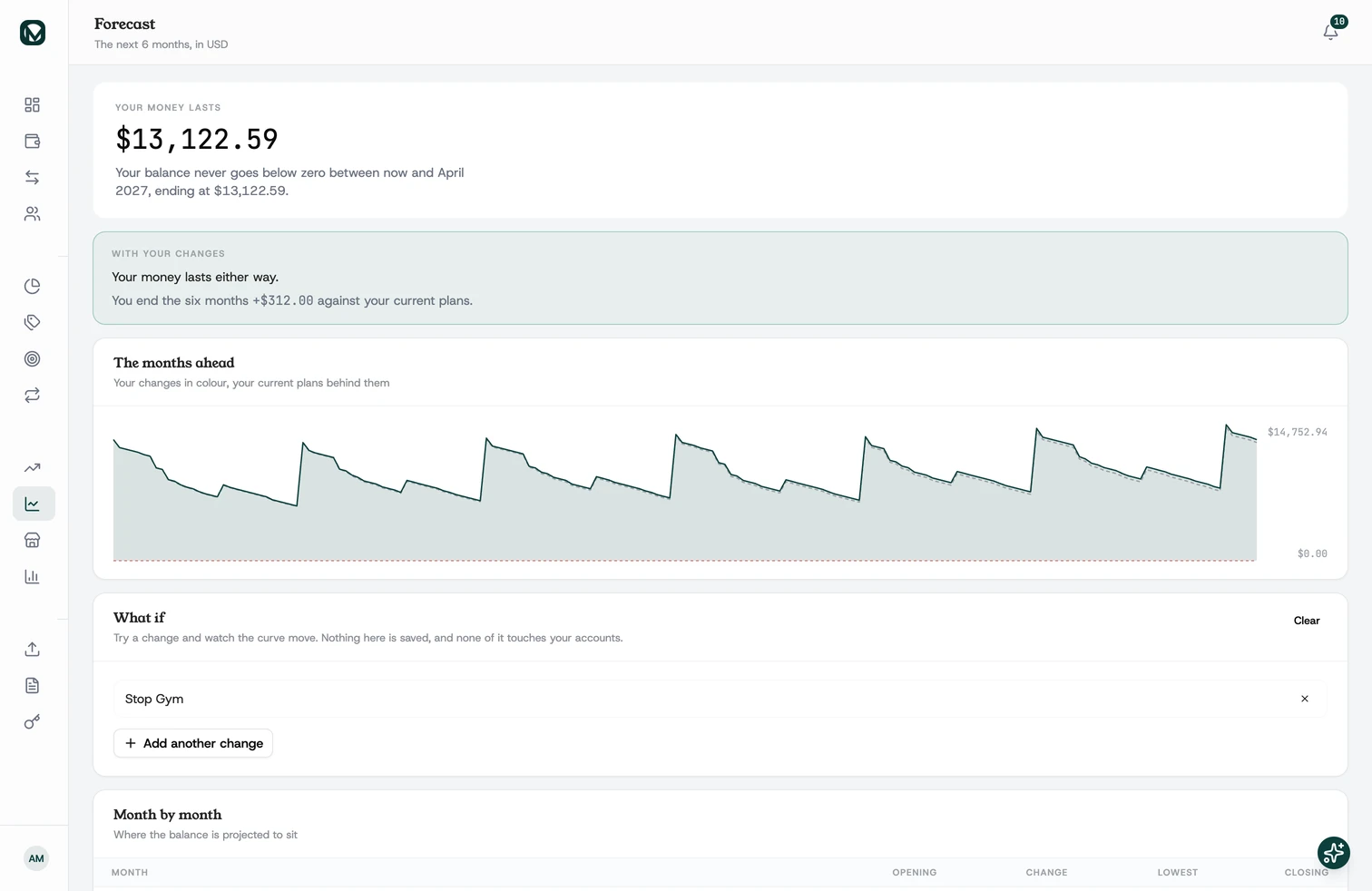Select the highlighted forecast line-chart icon
1372x891 pixels.
pos(33,504)
